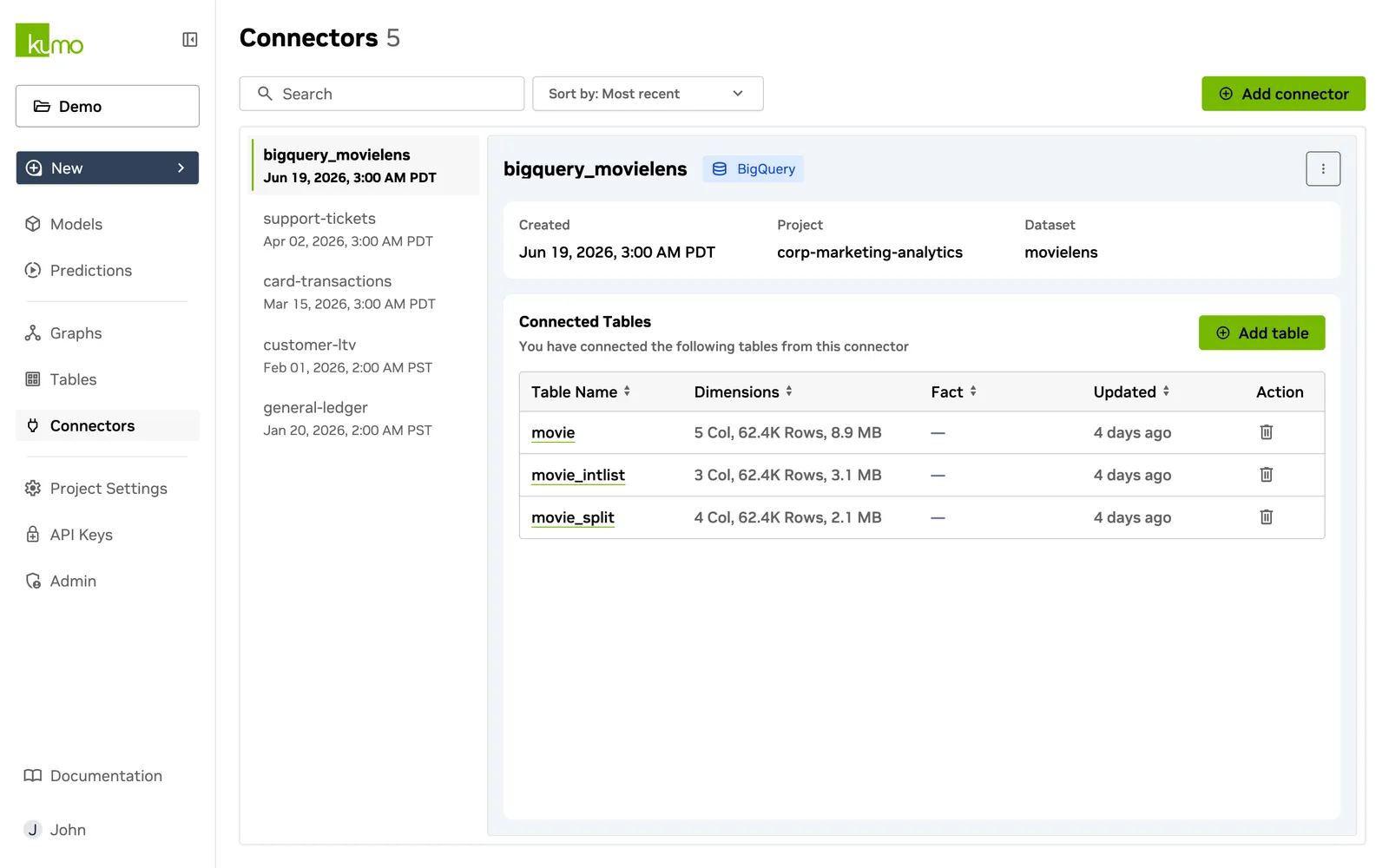Delete the movie_split table

(1266, 517)
